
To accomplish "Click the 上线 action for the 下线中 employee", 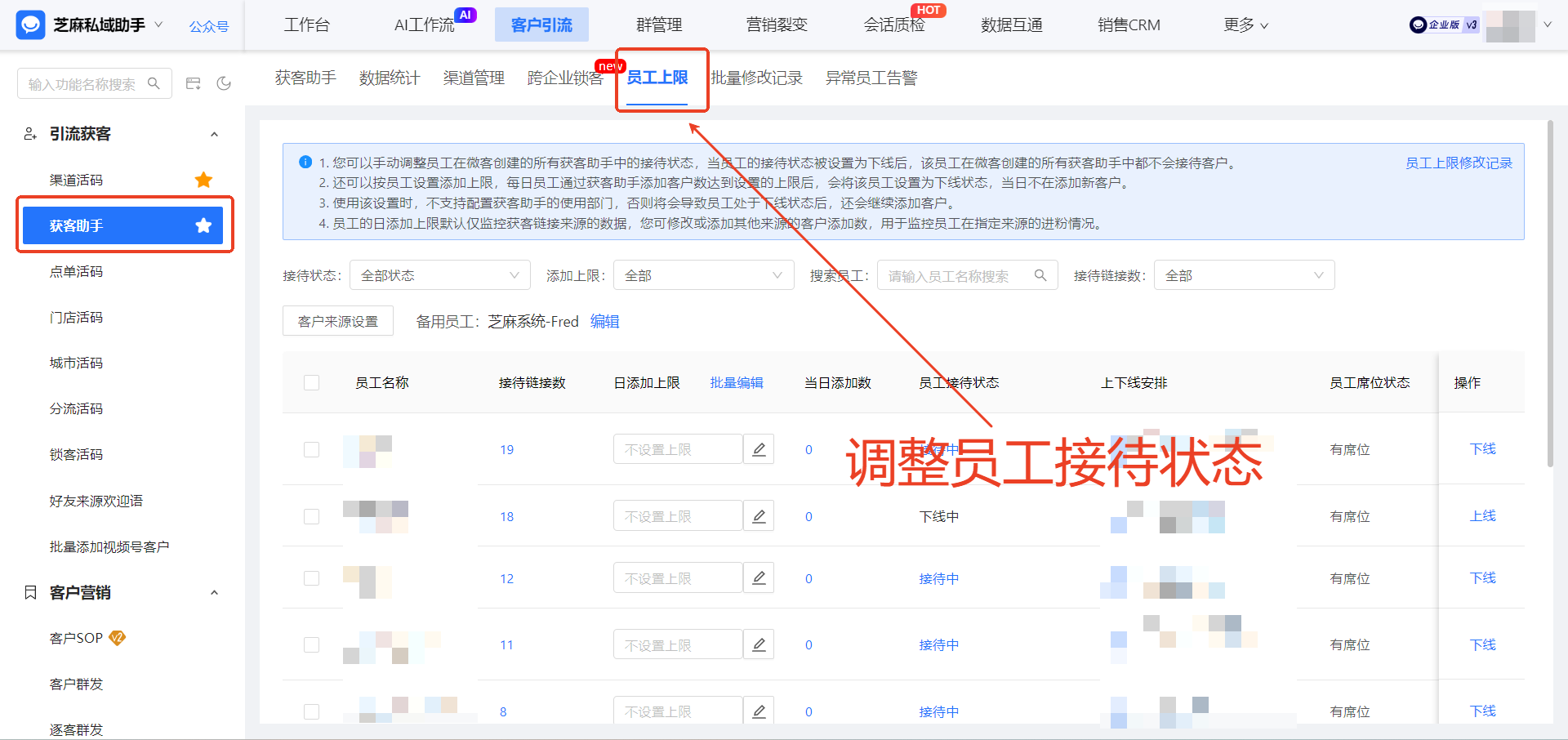I will (1483, 516).
